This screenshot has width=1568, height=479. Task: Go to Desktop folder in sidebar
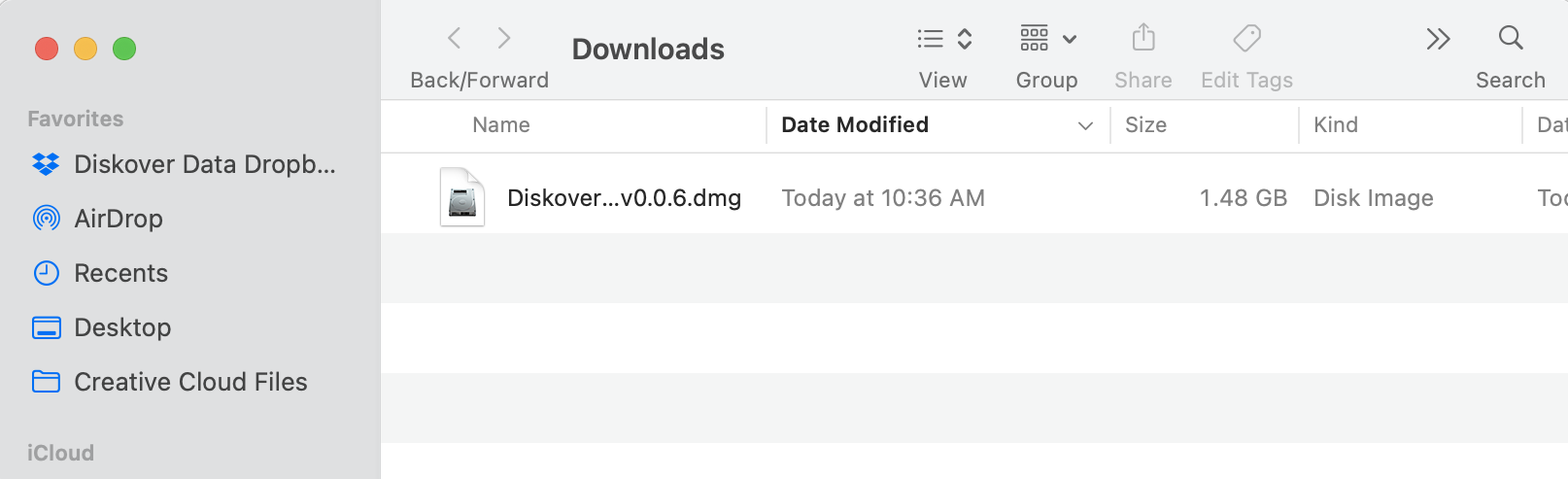pos(122,327)
